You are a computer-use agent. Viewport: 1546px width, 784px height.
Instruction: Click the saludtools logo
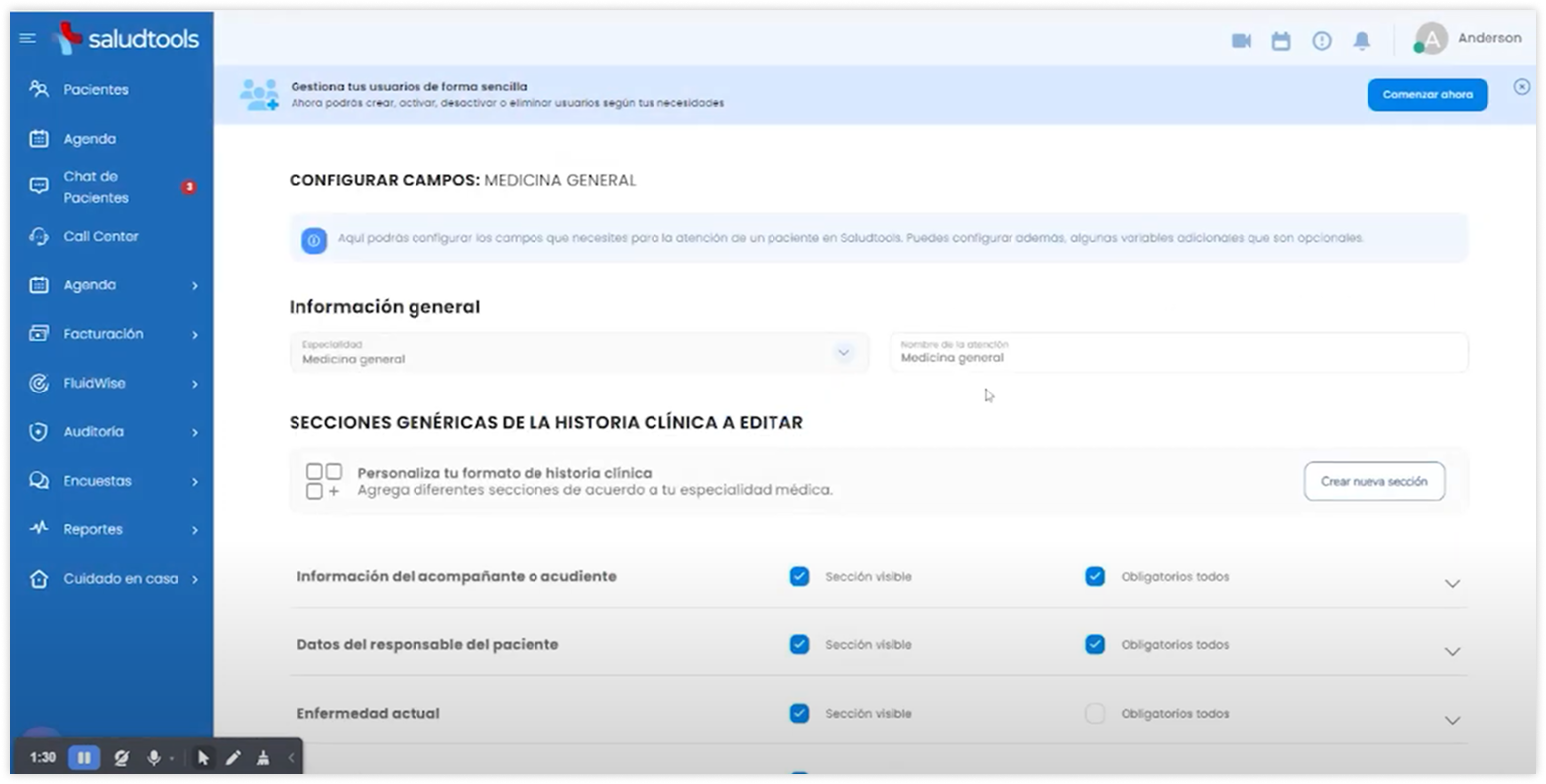[127, 38]
